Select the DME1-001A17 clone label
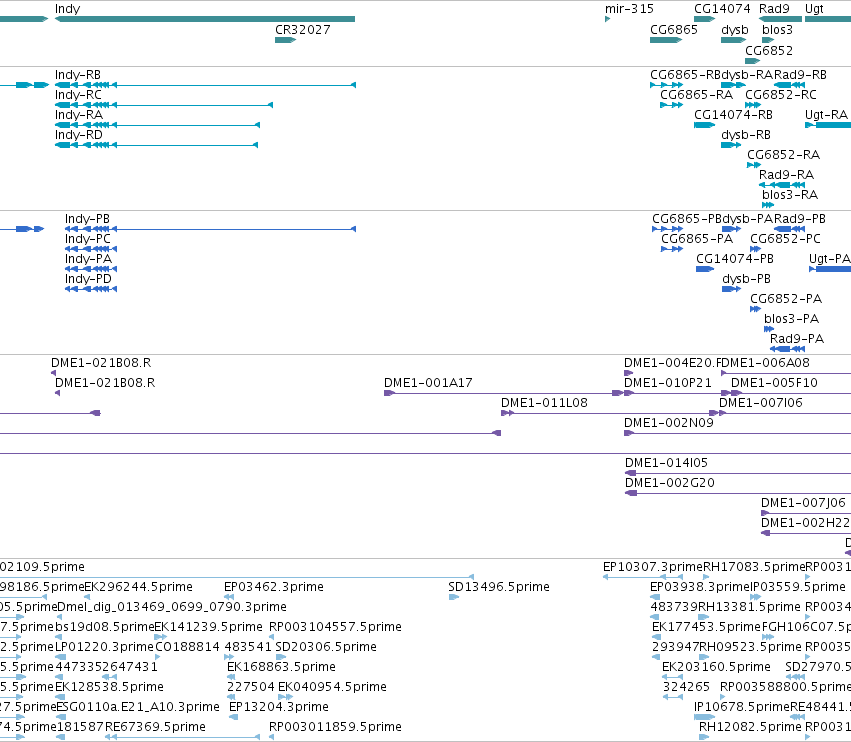 pos(428,383)
